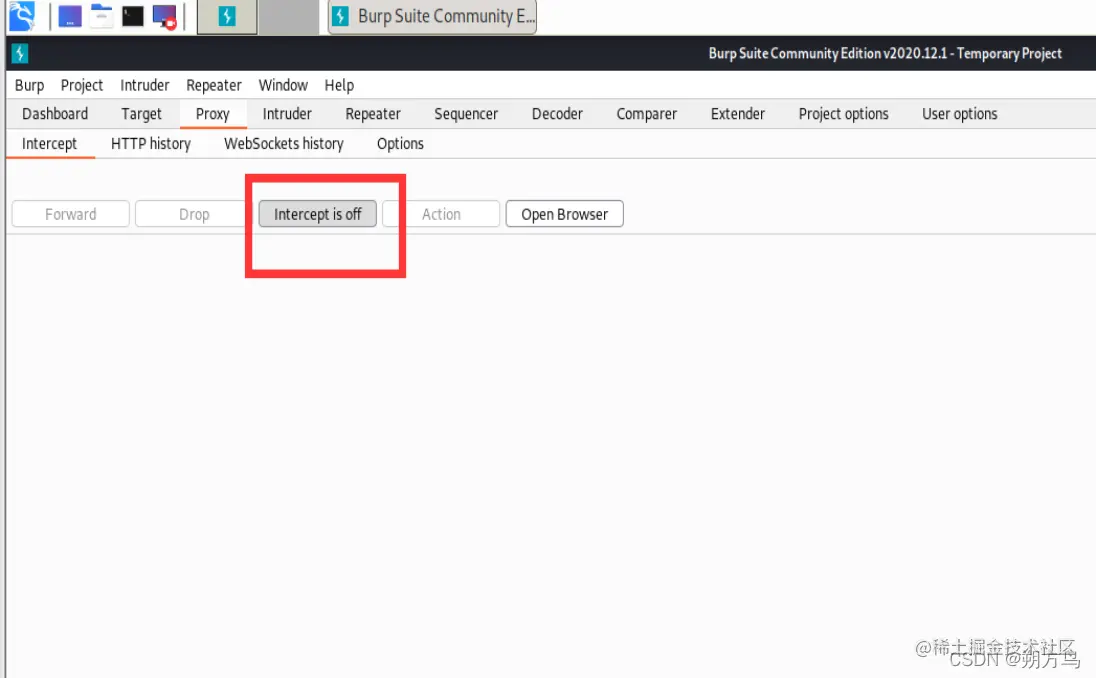
Task: Launch the terminal emulator from the taskbar
Action: click(133, 16)
